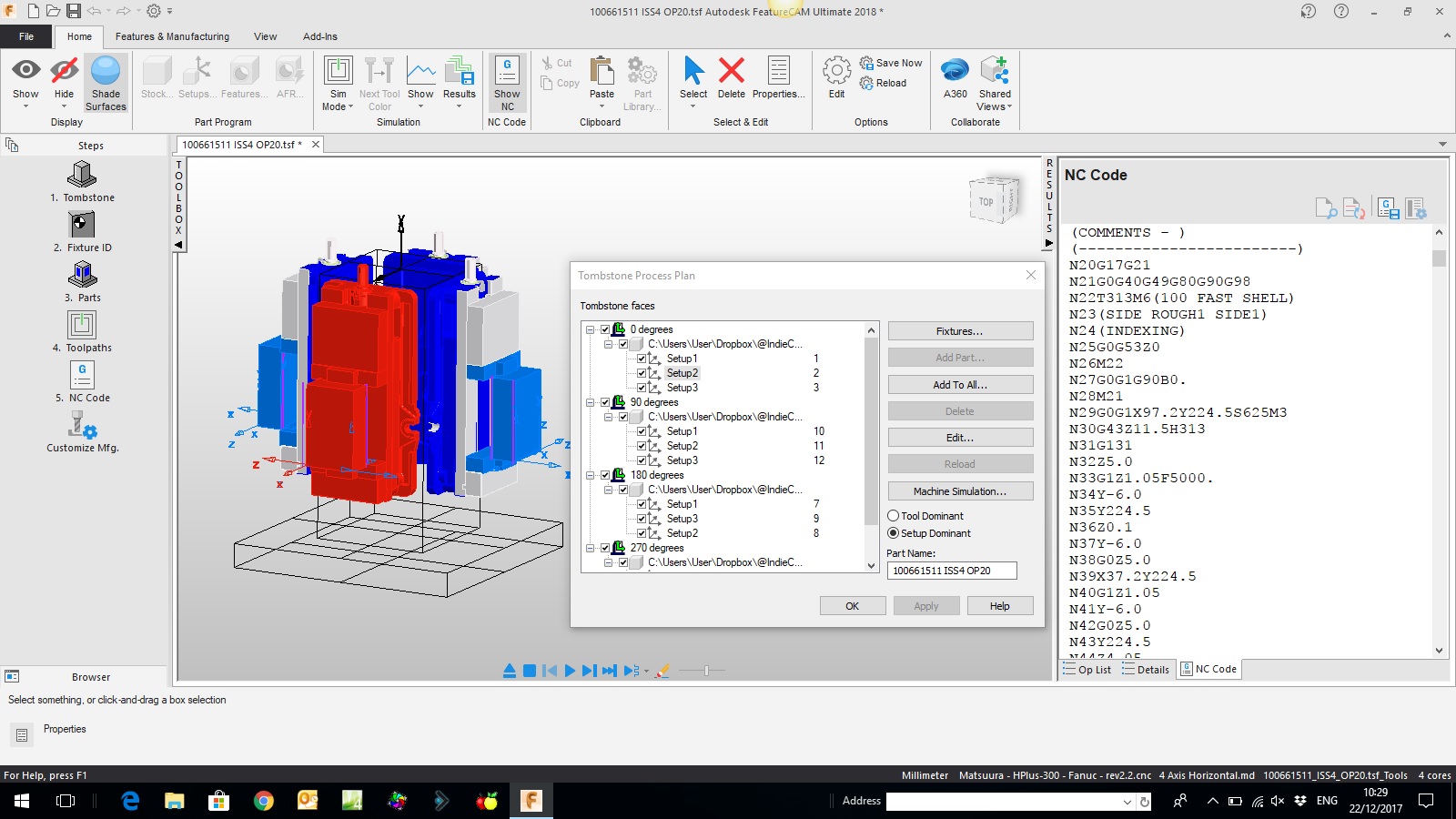Uncheck the 0 degrees face checkbox
The width and height of the screenshot is (1456, 819).
click(x=605, y=329)
